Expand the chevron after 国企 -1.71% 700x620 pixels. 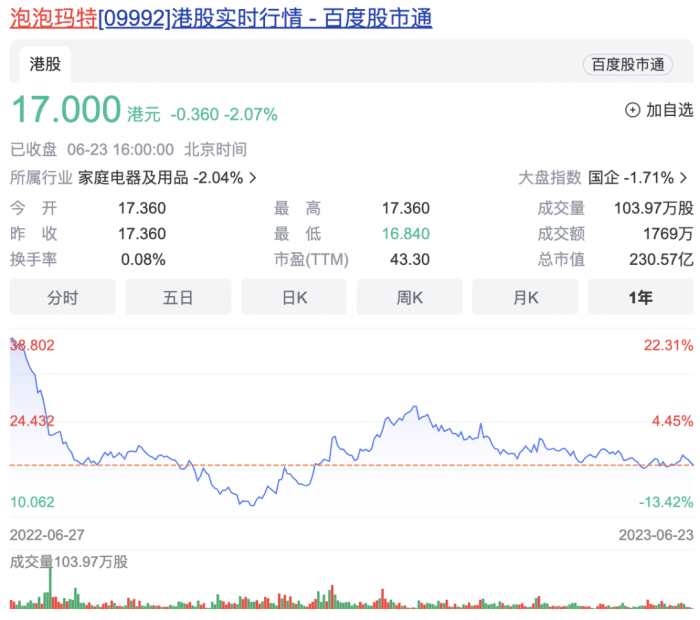click(x=684, y=178)
